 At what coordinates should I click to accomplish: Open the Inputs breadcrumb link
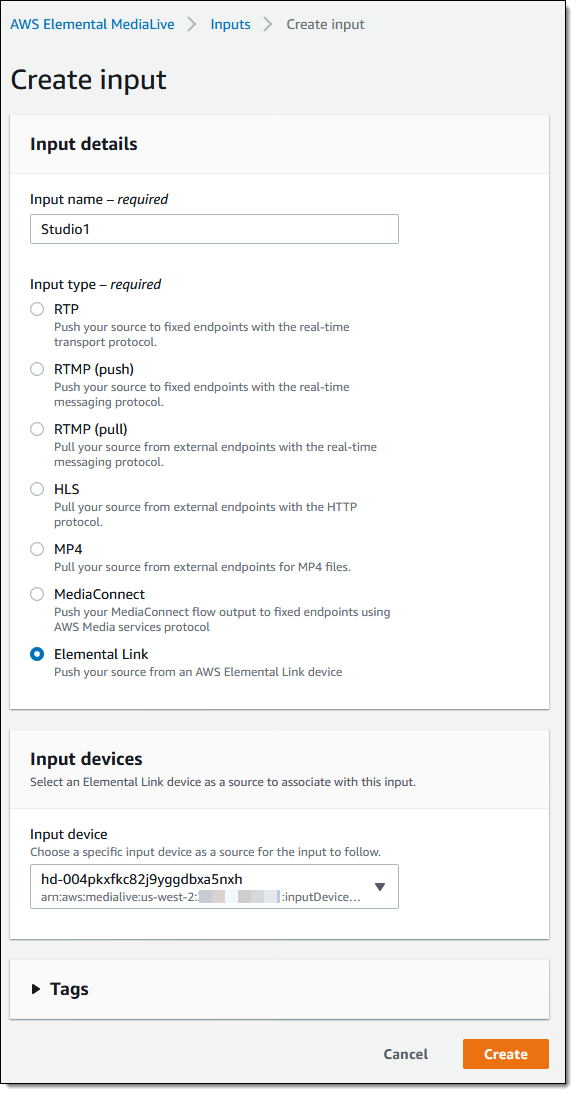(230, 24)
